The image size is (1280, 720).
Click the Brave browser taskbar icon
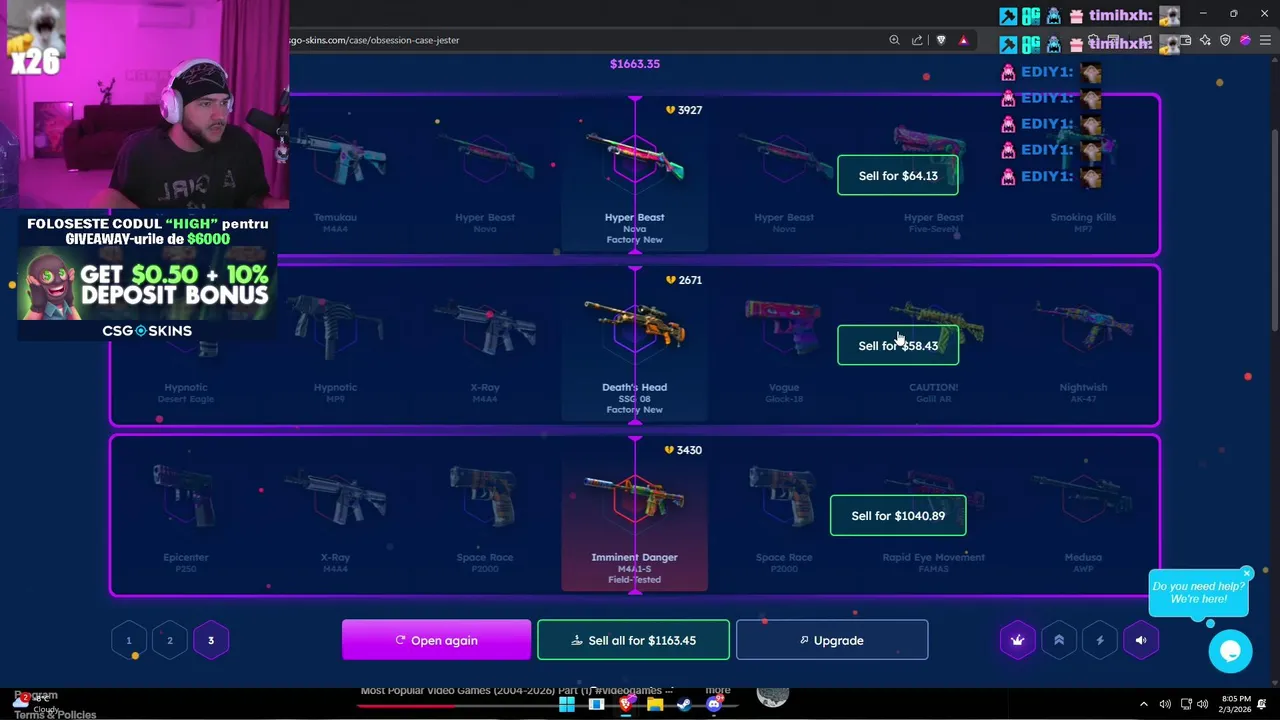pos(626,704)
